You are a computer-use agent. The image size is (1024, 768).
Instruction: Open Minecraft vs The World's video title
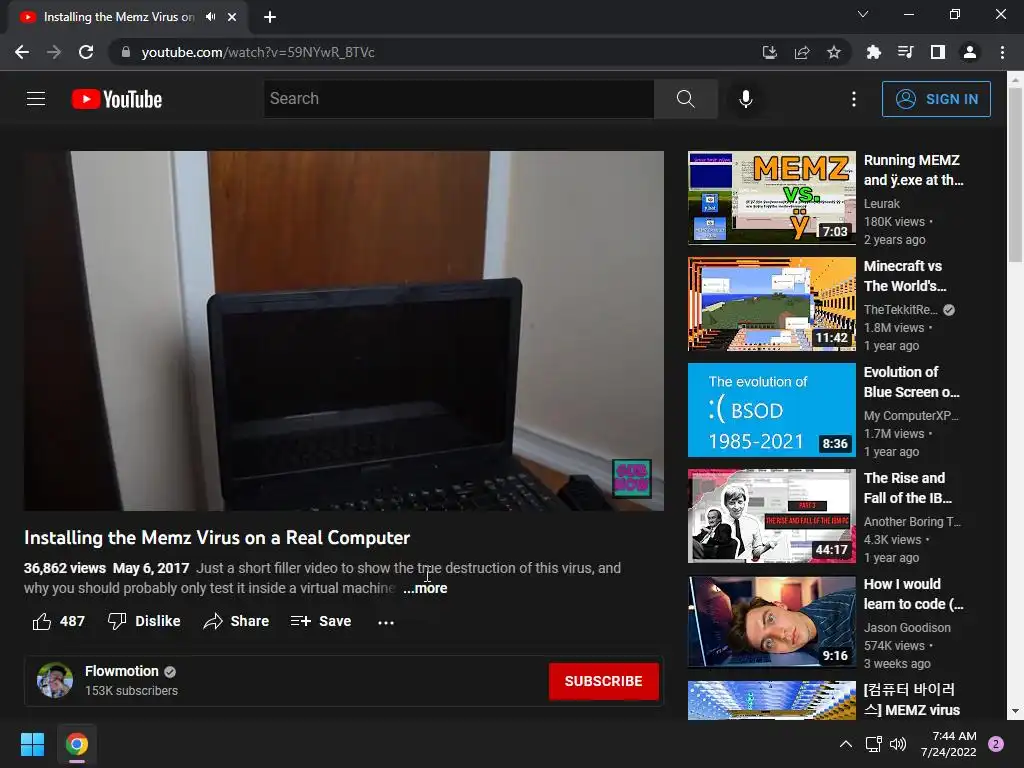click(904, 276)
